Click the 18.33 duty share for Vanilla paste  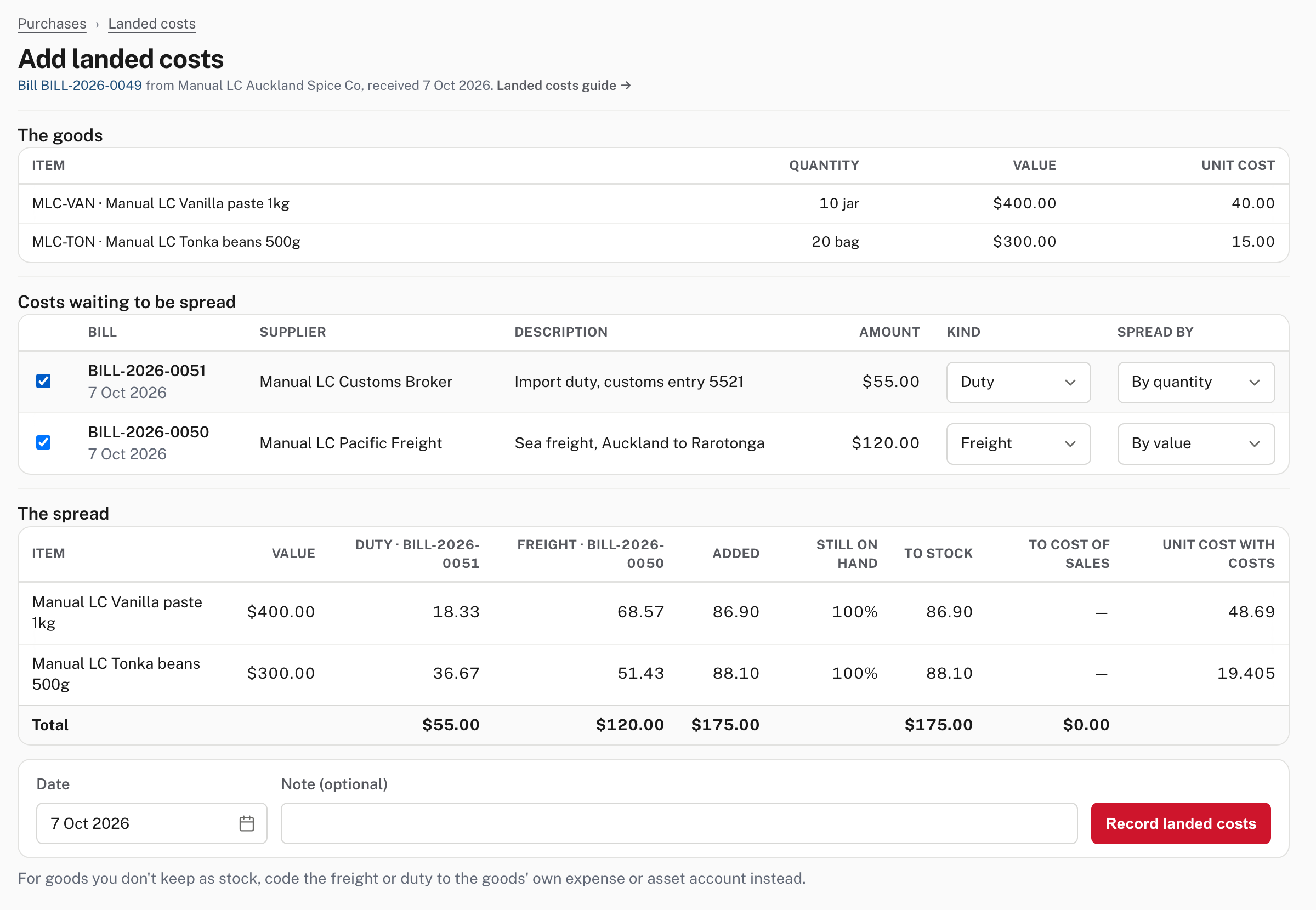[456, 612]
